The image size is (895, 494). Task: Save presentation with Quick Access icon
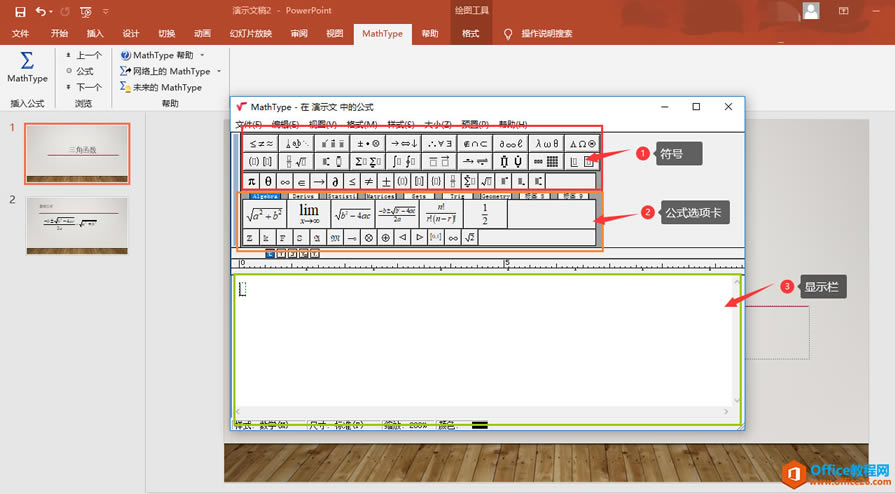coord(20,11)
